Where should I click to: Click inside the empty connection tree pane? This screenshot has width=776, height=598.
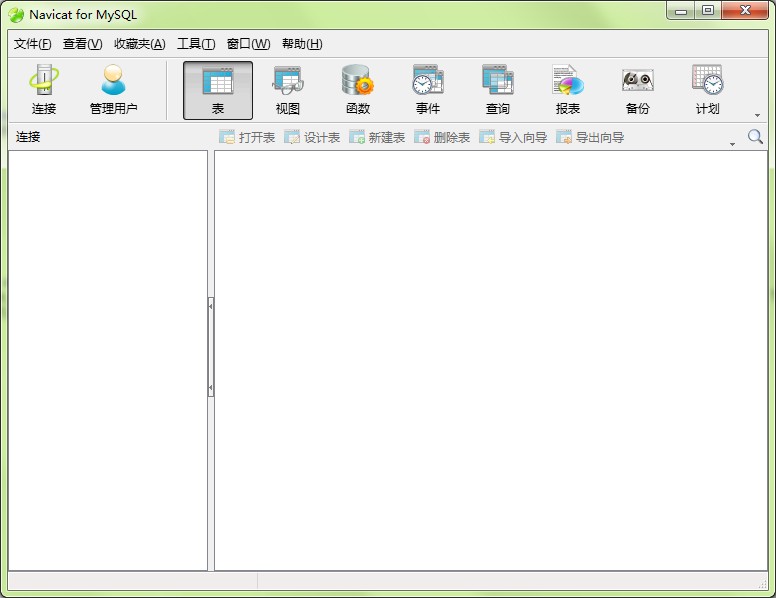[x=108, y=360]
